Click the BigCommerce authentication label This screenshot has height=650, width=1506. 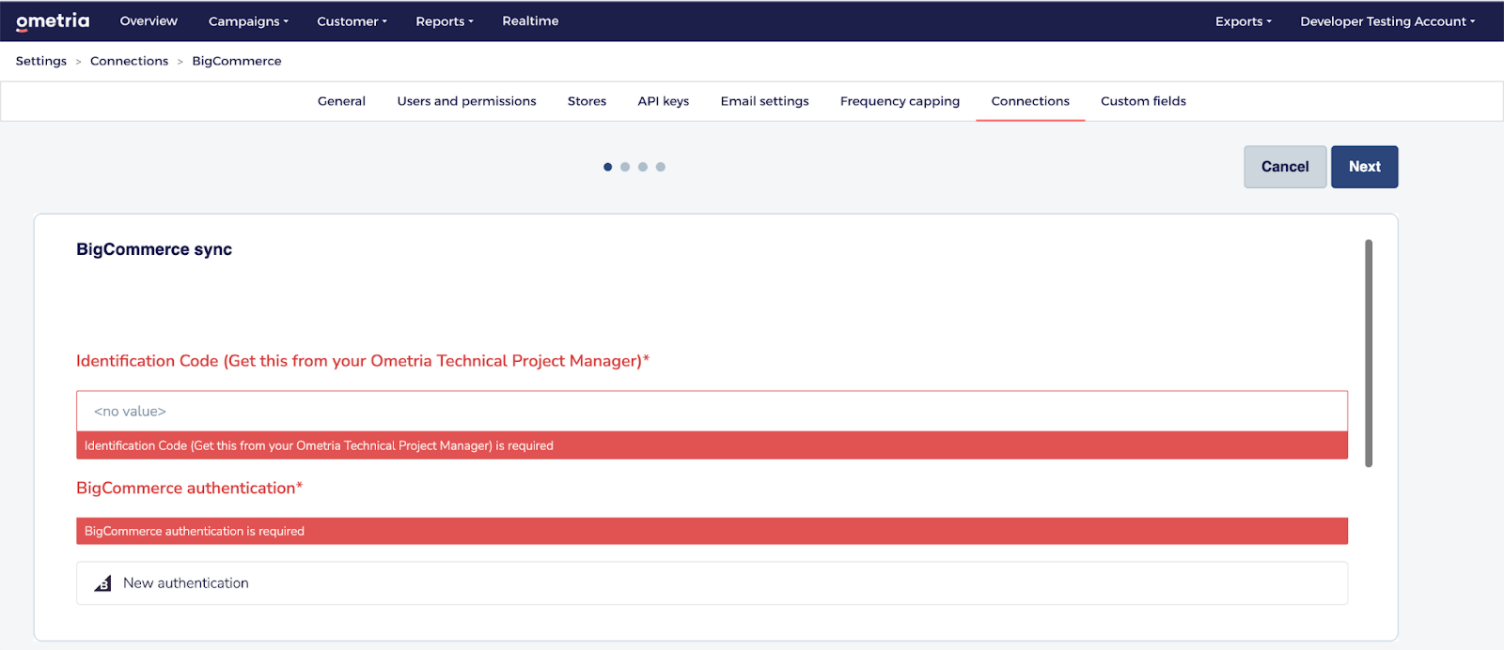click(189, 488)
